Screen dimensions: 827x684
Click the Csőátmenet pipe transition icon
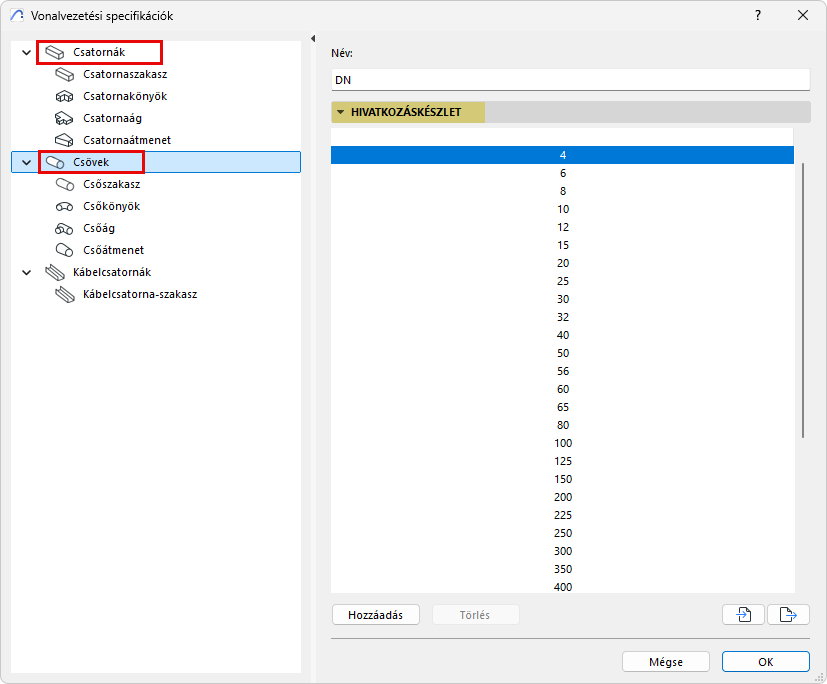pyautogui.click(x=64, y=250)
